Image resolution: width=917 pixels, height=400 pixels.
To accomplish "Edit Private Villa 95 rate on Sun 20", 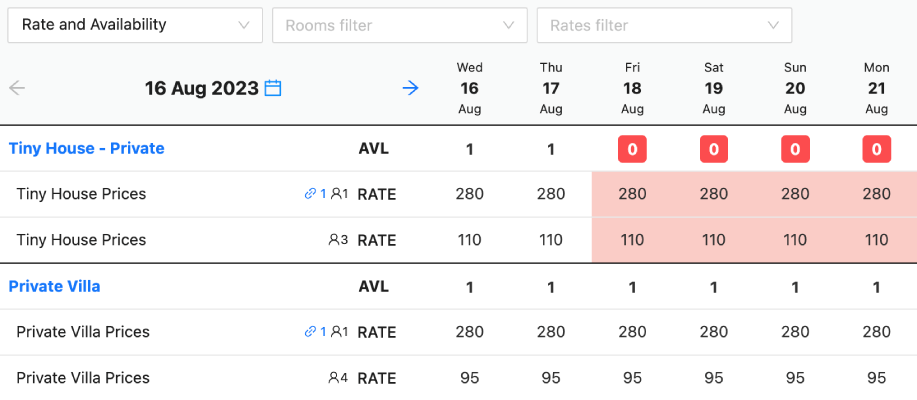I will 795,378.
